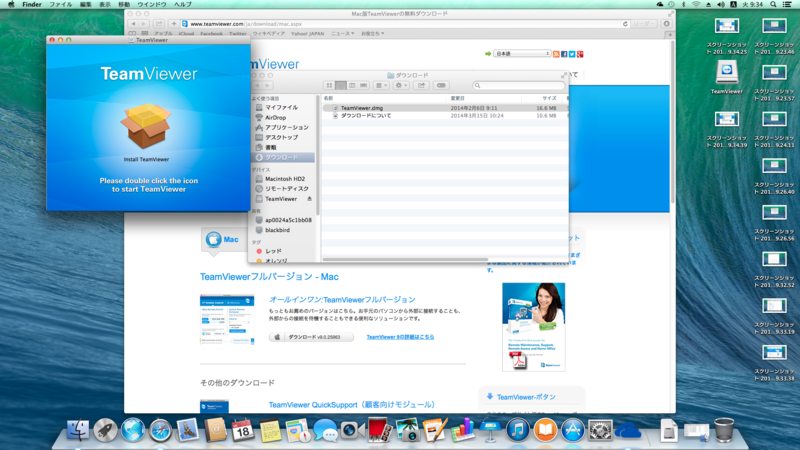Click Finder share button
Viewport: 800px width, 450px height.
pos(421,86)
